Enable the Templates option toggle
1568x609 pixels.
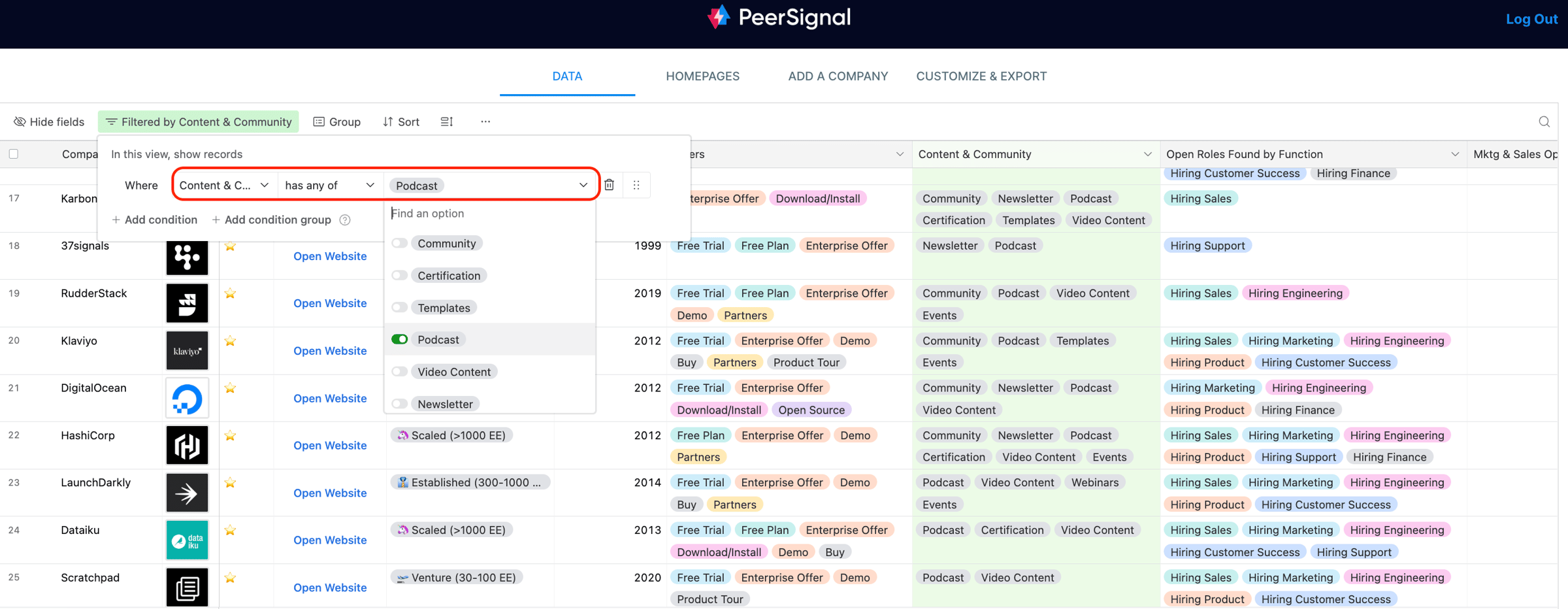coord(399,307)
